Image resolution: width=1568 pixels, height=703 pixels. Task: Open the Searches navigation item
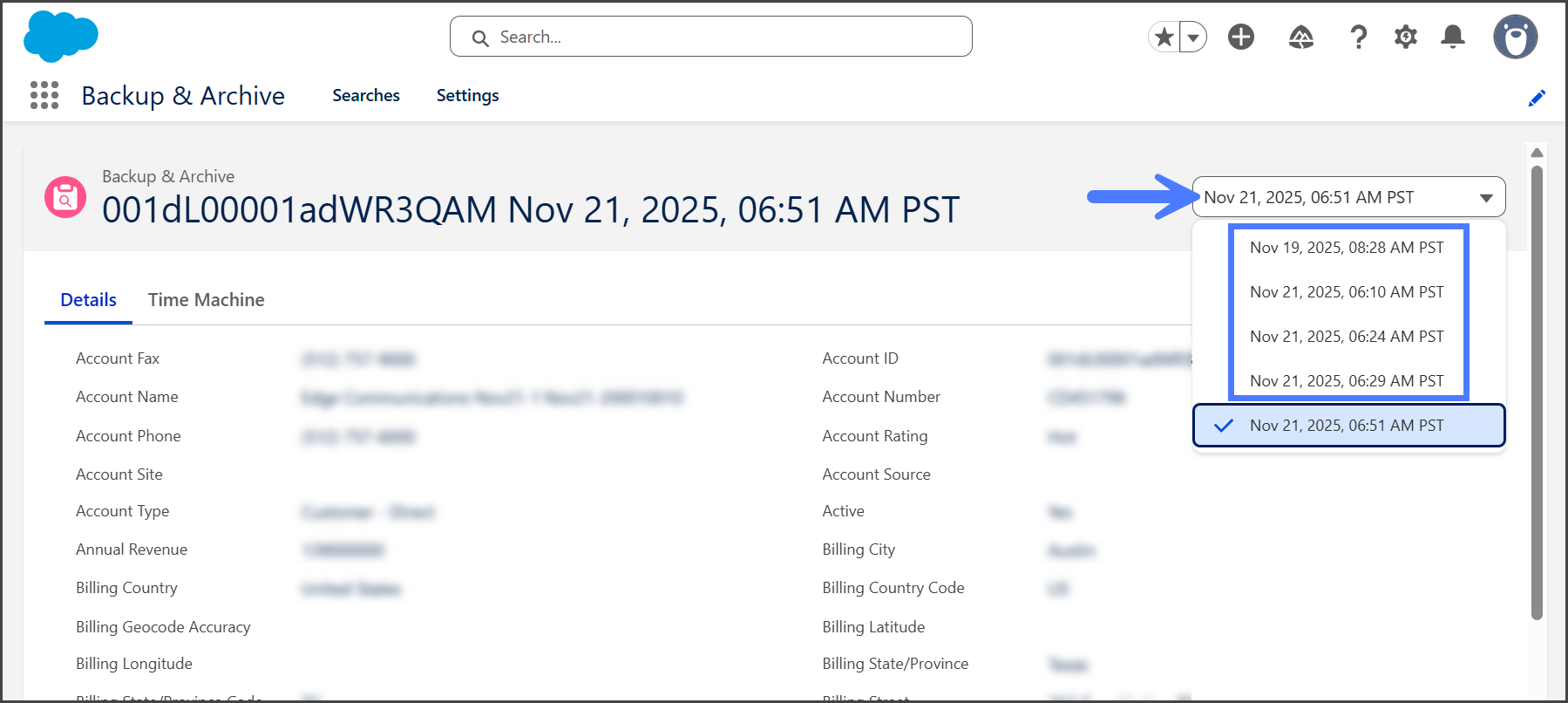[x=366, y=95]
